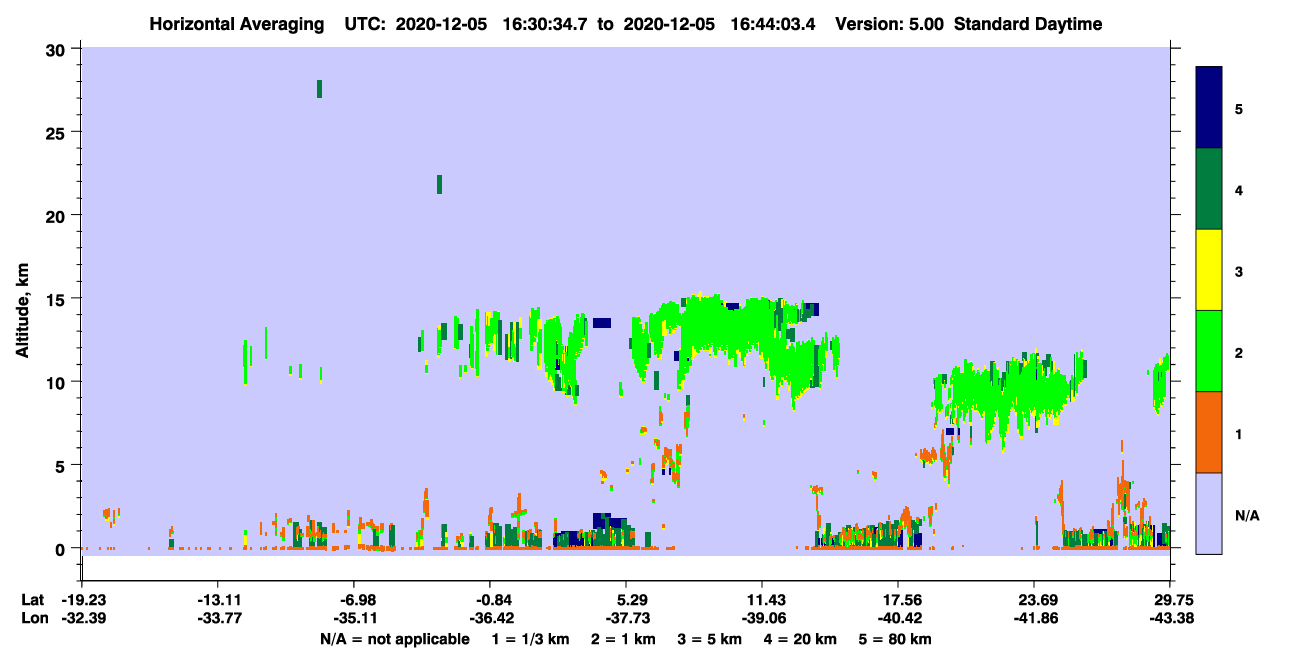This screenshot has width=1300, height=667.
Task: Click the orange level 1 color swatch
Action: click(1209, 432)
